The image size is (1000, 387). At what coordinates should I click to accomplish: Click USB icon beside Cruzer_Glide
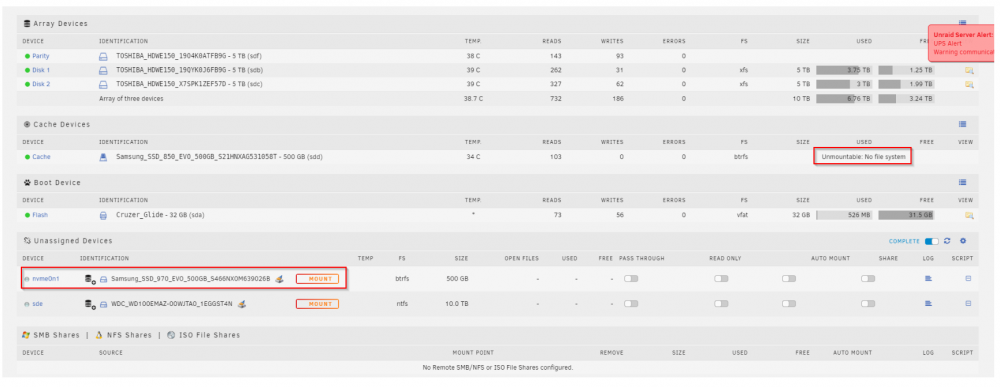[103, 215]
